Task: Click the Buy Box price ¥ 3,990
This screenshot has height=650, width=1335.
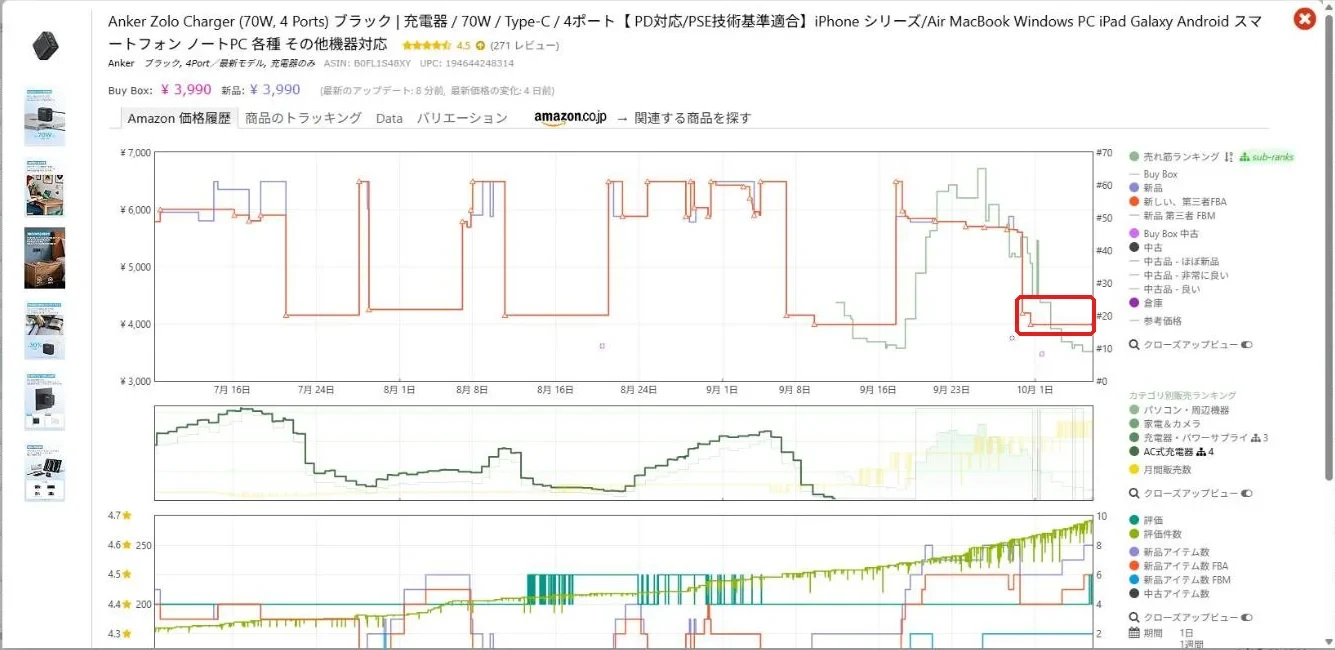Action: point(185,89)
